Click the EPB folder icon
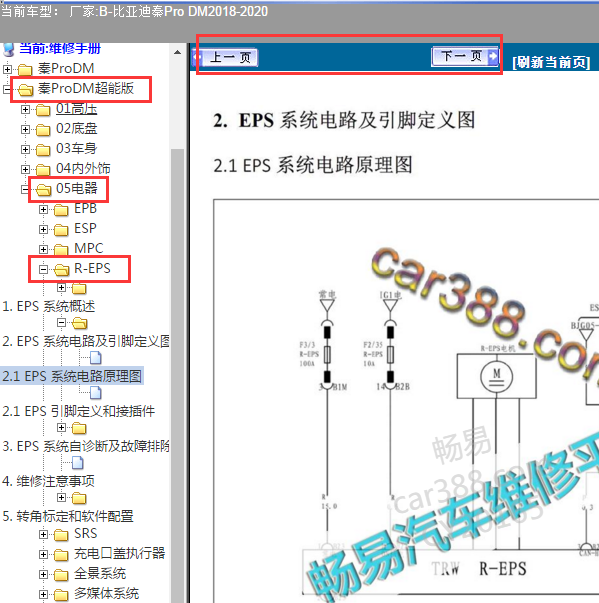599x603 pixels. click(61, 210)
